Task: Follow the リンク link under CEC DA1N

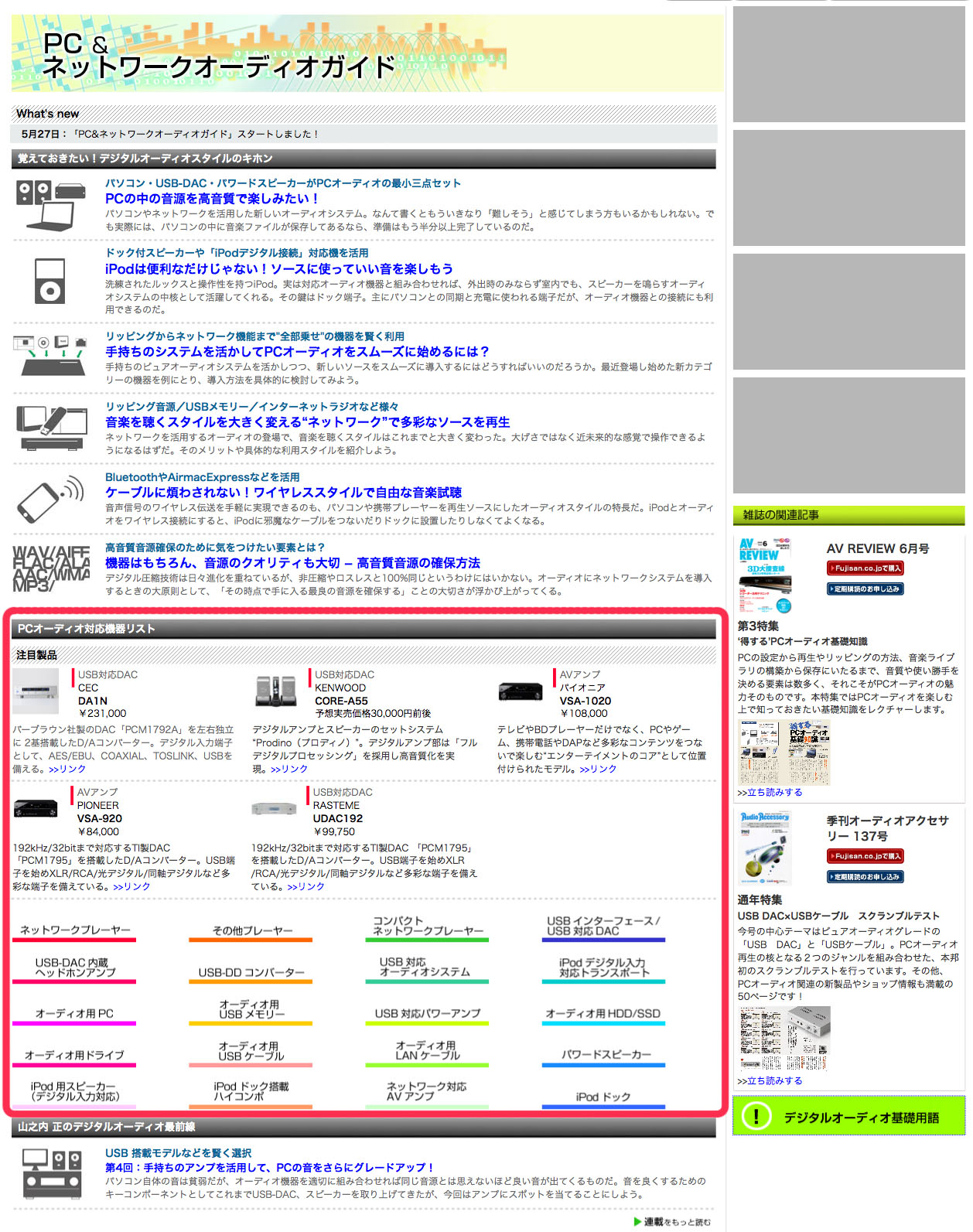Action: point(67,769)
